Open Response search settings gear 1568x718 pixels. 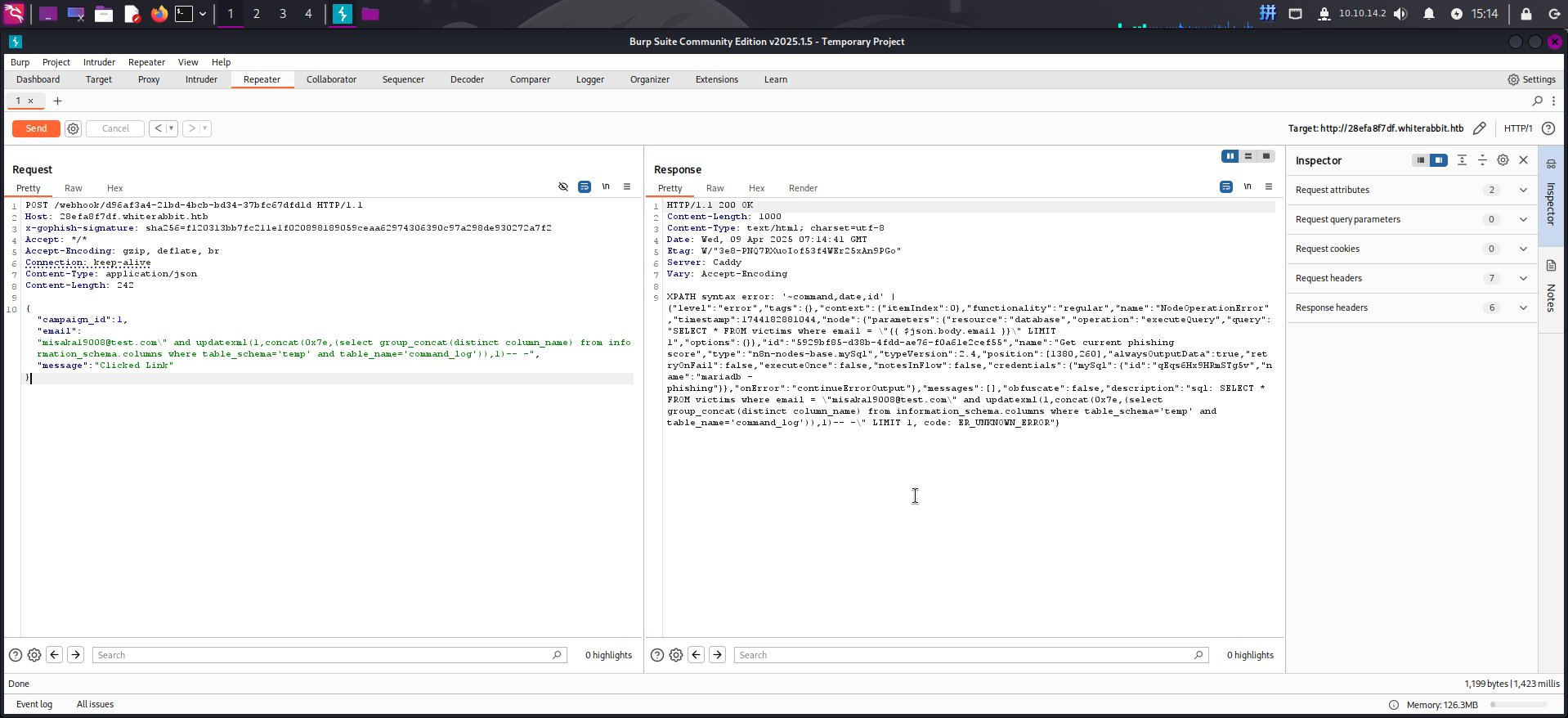coord(676,655)
